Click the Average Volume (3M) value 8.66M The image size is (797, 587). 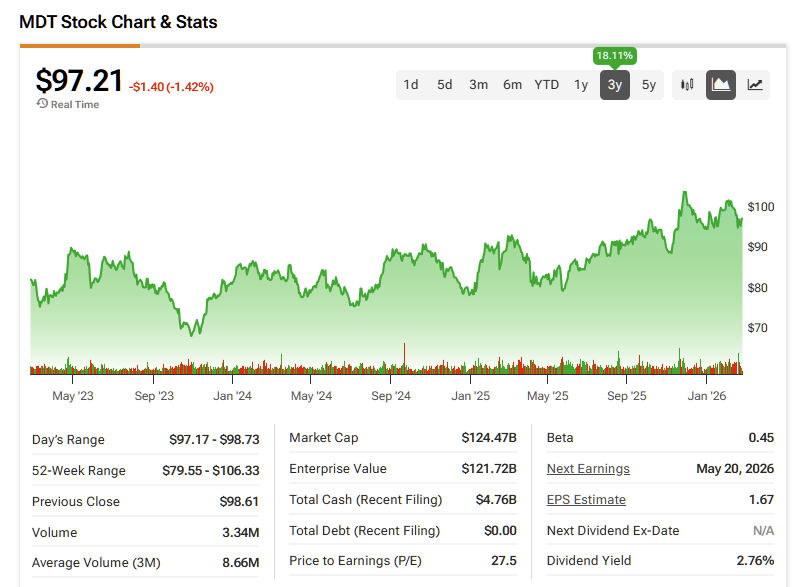pos(240,563)
